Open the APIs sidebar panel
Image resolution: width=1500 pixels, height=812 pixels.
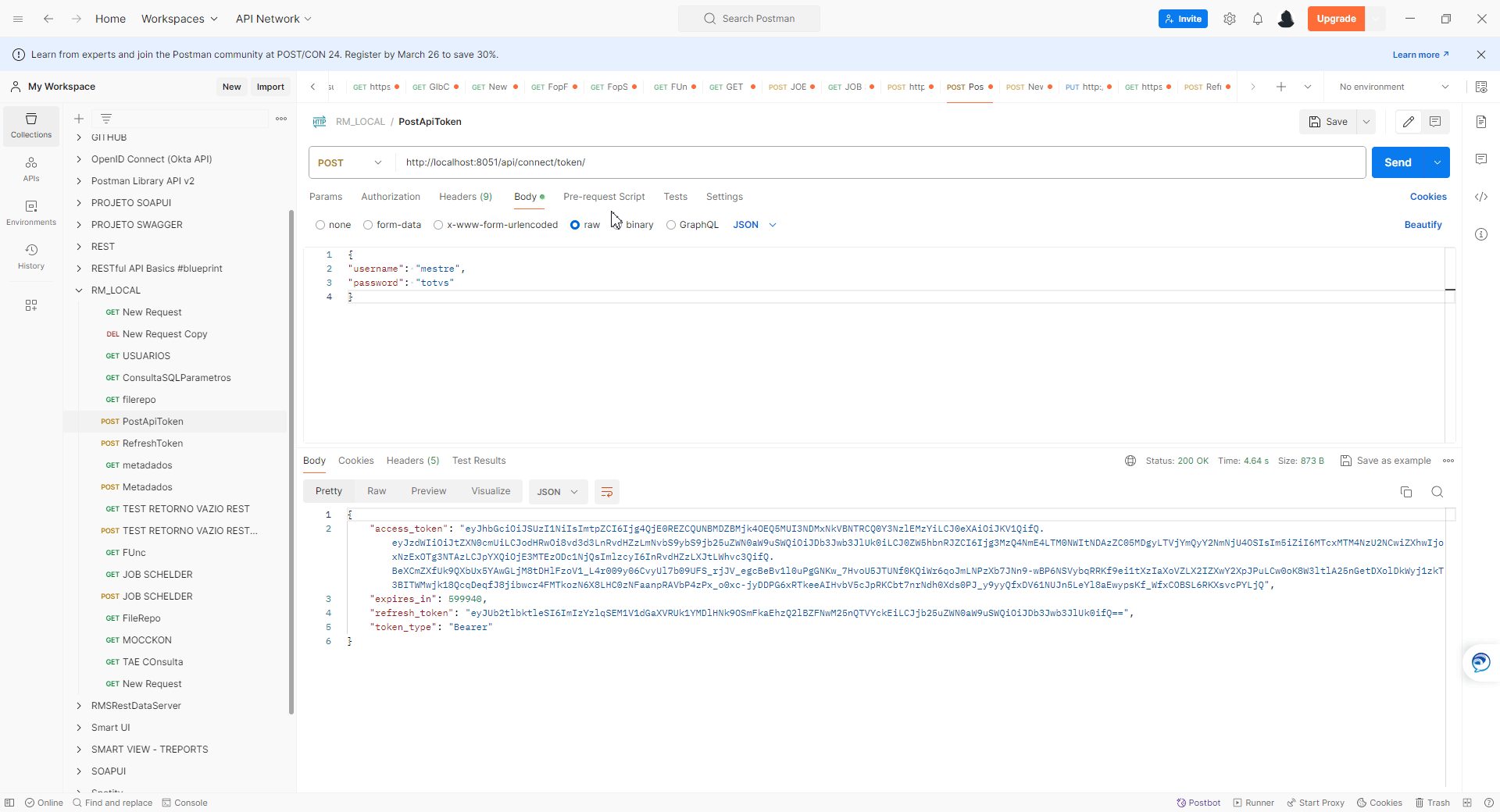(x=31, y=169)
